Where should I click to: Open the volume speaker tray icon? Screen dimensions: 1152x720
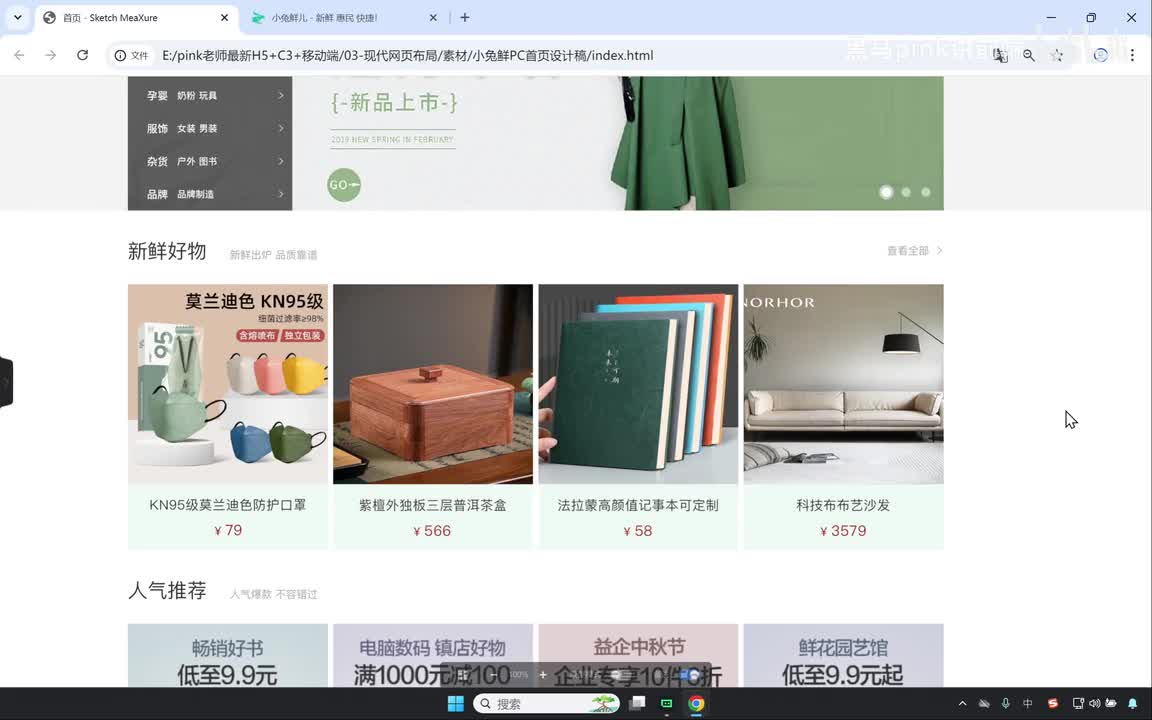pos(1095,704)
